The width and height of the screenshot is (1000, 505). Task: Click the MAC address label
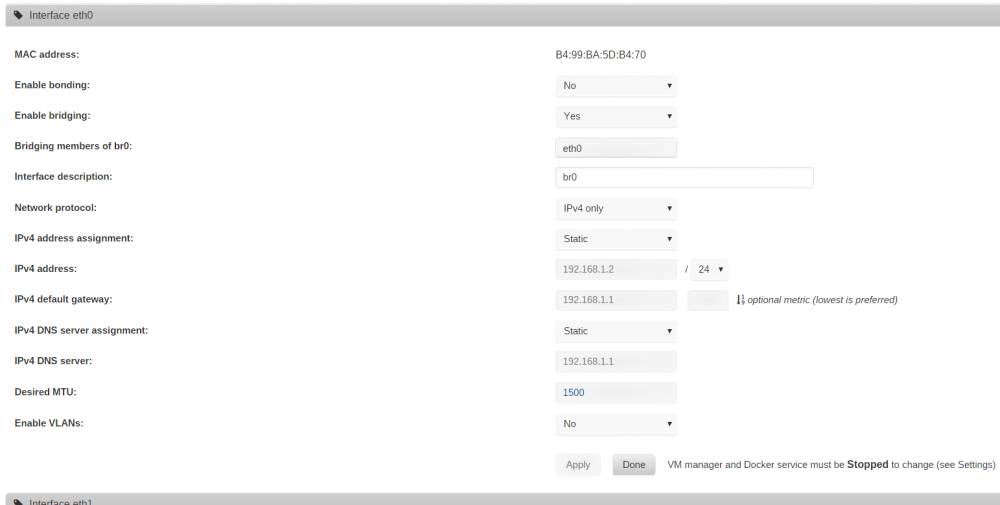point(47,55)
